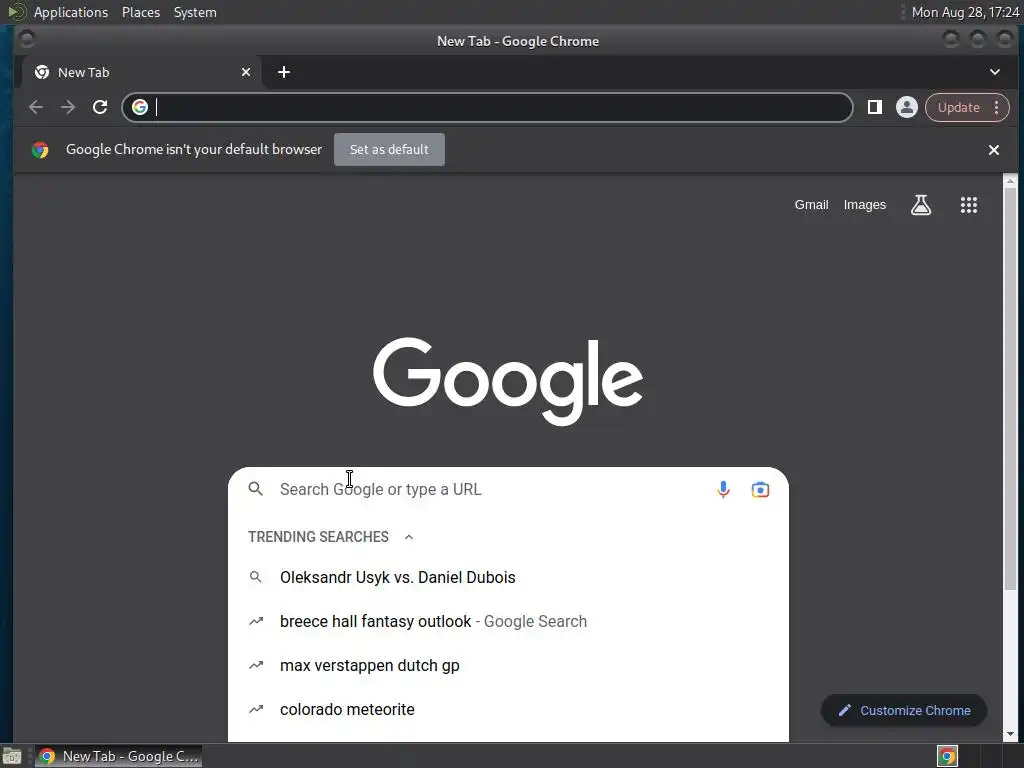This screenshot has width=1024, height=768.
Task: Click the Chrome icon in the infobar
Action: coord(40,150)
